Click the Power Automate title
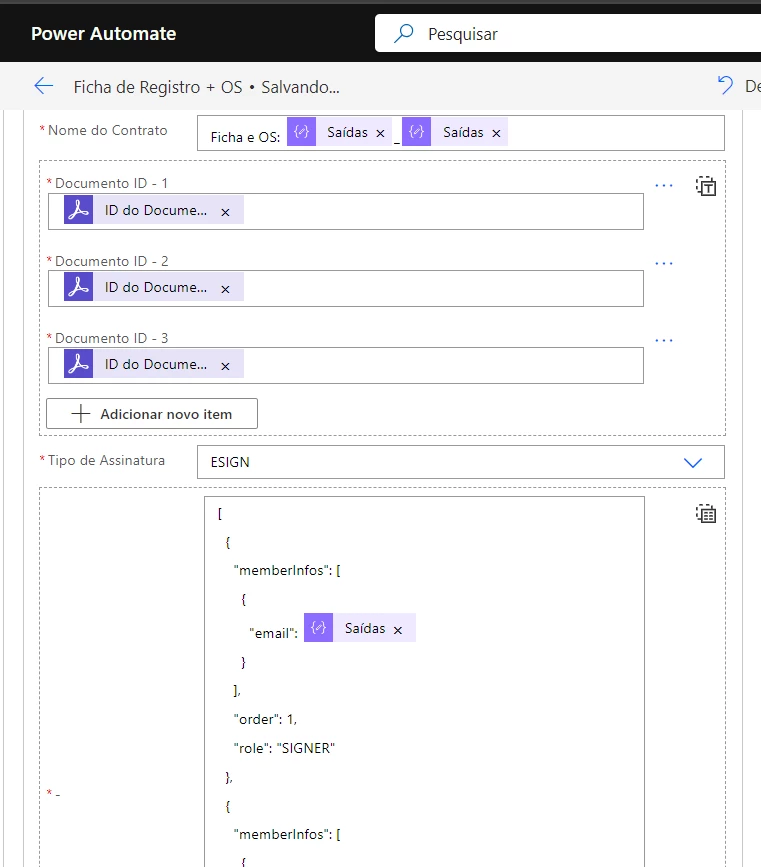This screenshot has width=761, height=867. [x=103, y=34]
